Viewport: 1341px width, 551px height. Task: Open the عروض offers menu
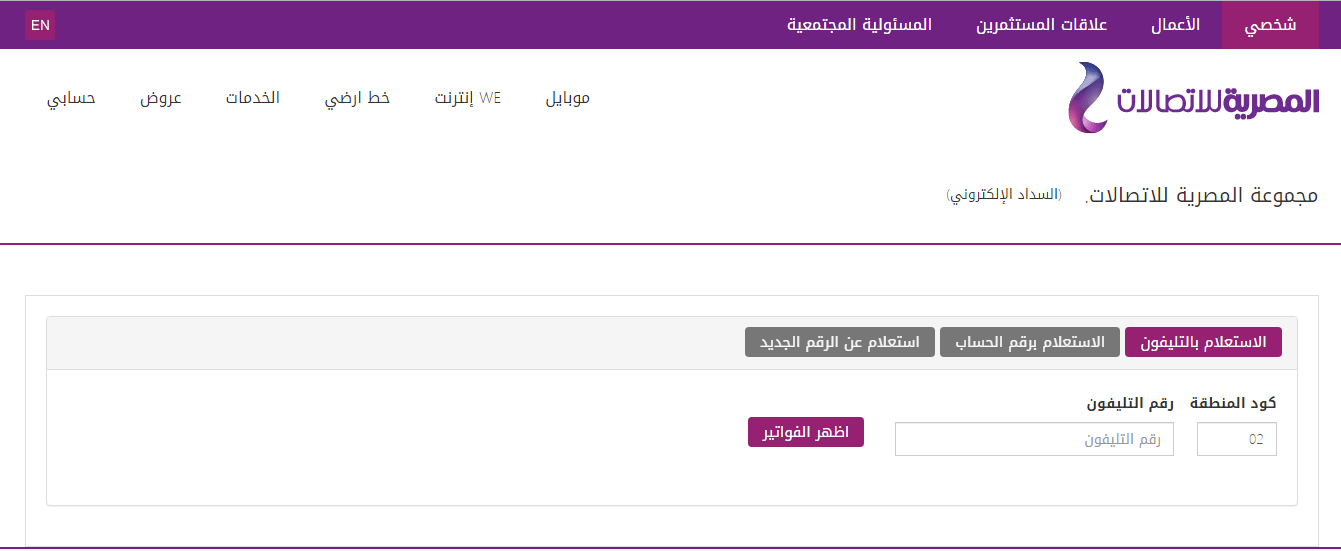160,98
